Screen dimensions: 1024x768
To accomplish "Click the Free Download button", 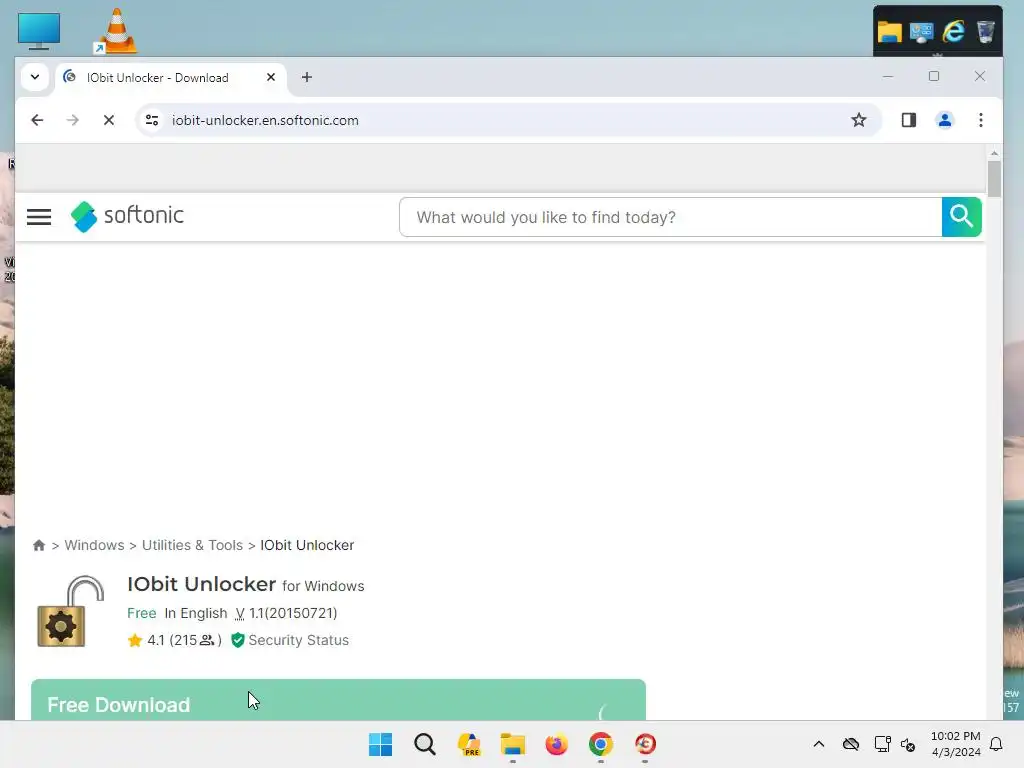I will tap(338, 700).
